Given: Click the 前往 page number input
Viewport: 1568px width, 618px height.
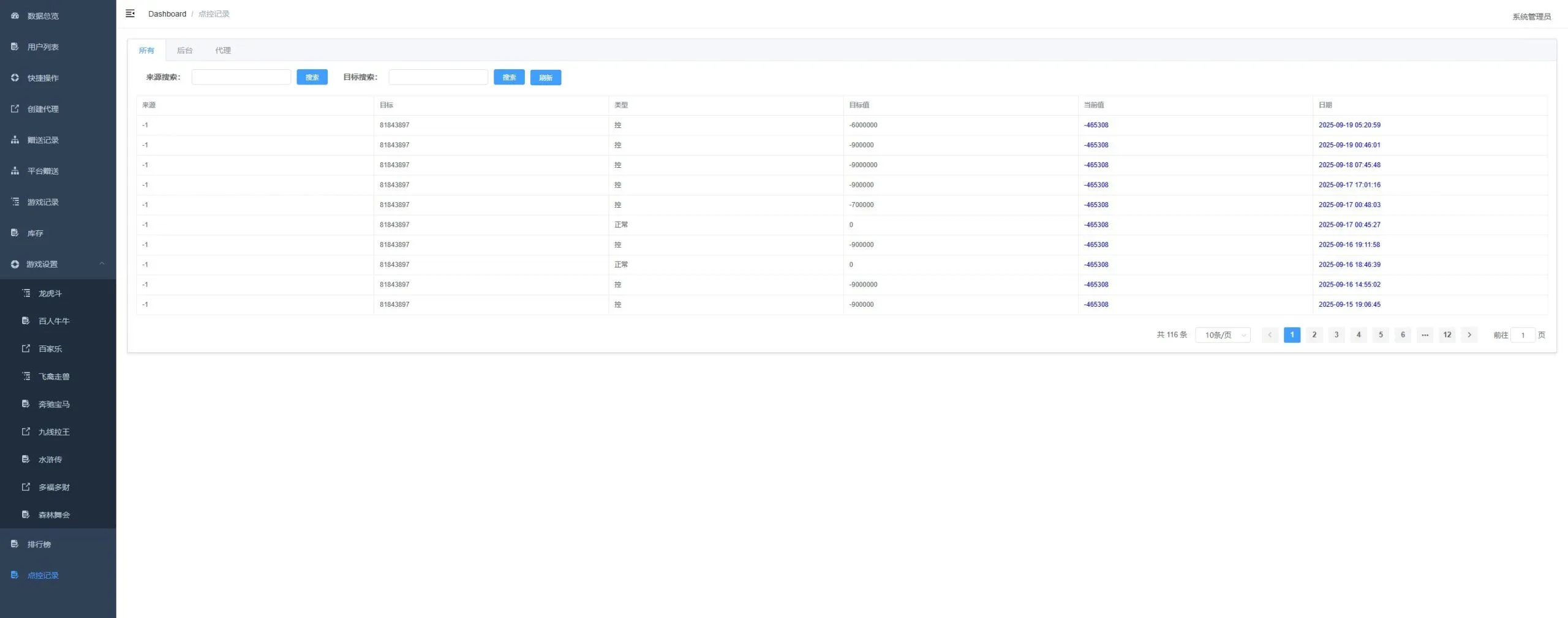Looking at the screenshot, I should click(x=1523, y=335).
